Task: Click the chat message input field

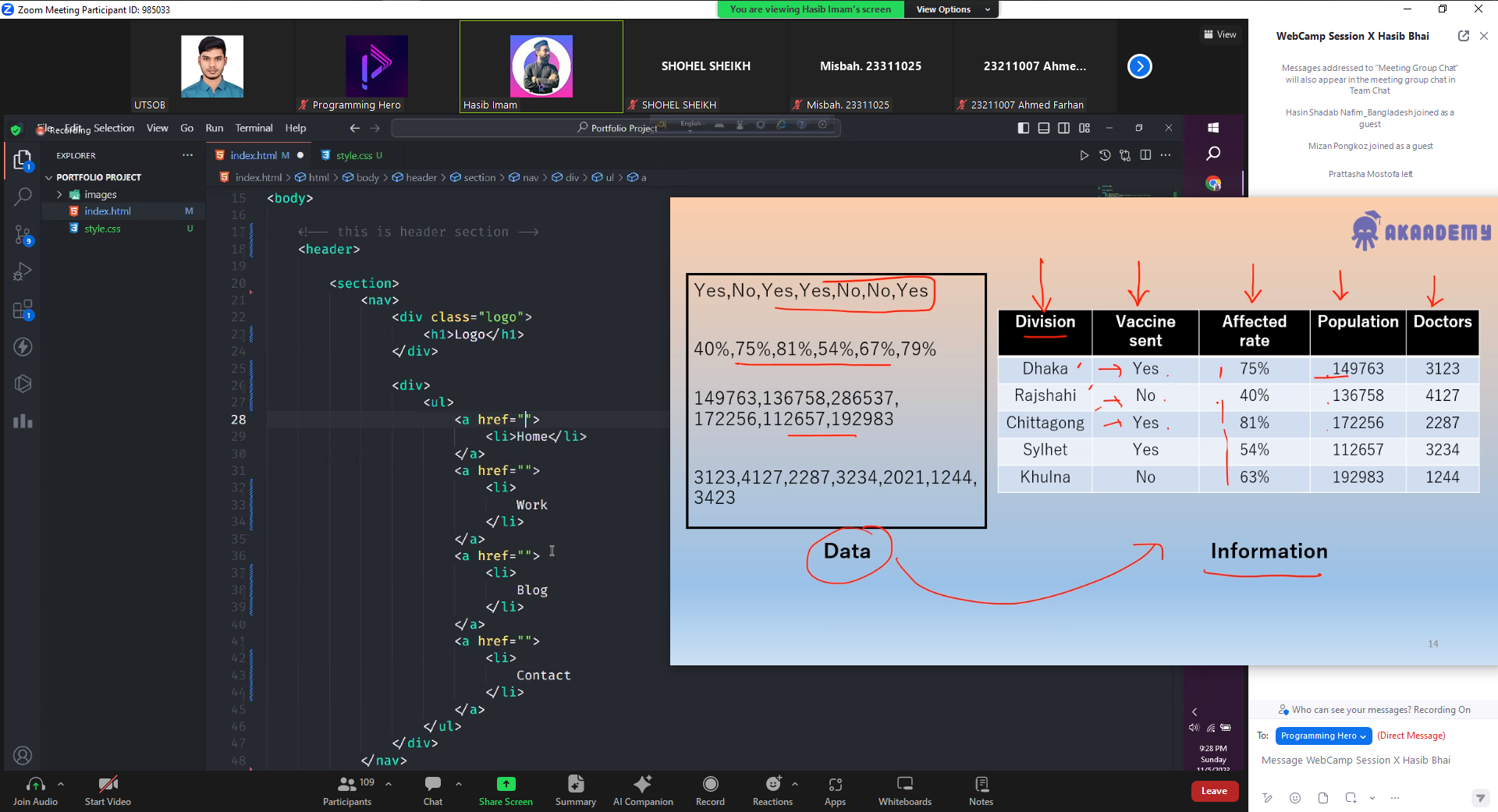Action: click(1365, 761)
